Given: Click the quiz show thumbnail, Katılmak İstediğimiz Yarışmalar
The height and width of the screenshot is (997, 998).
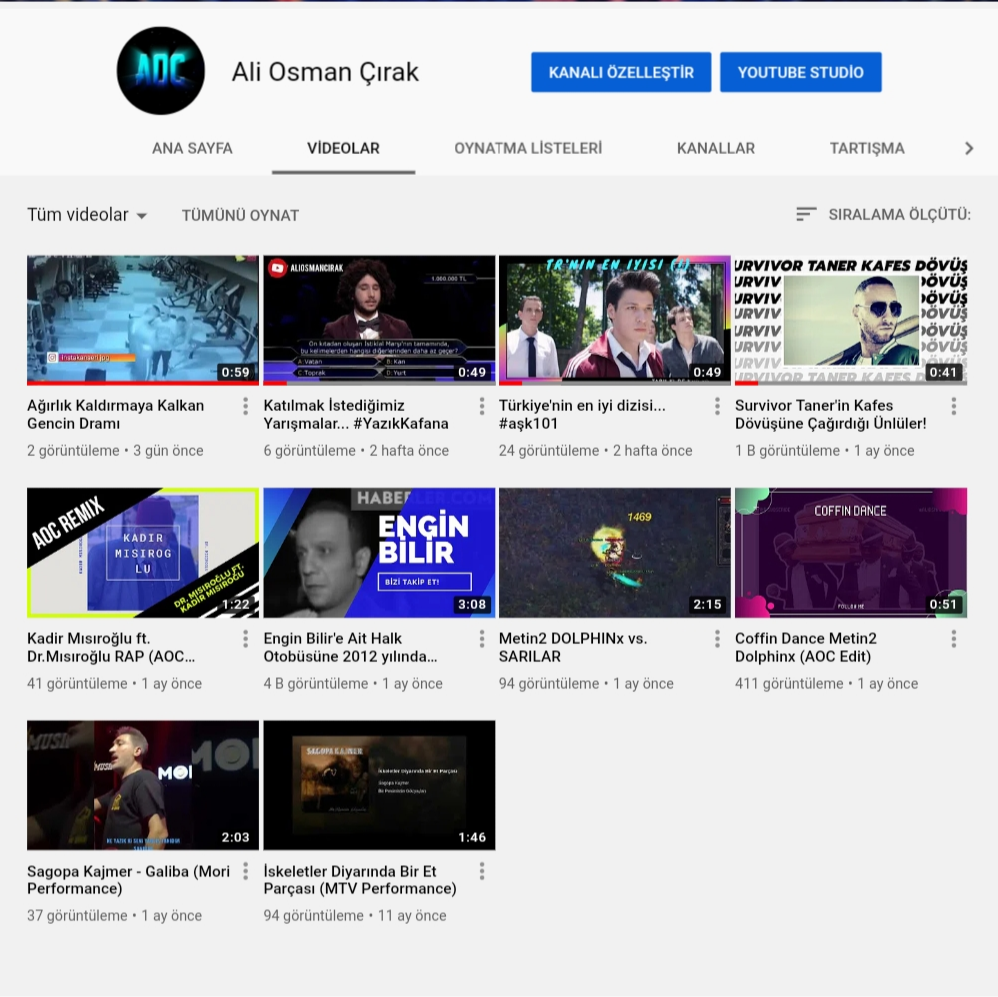Looking at the screenshot, I should [x=379, y=320].
